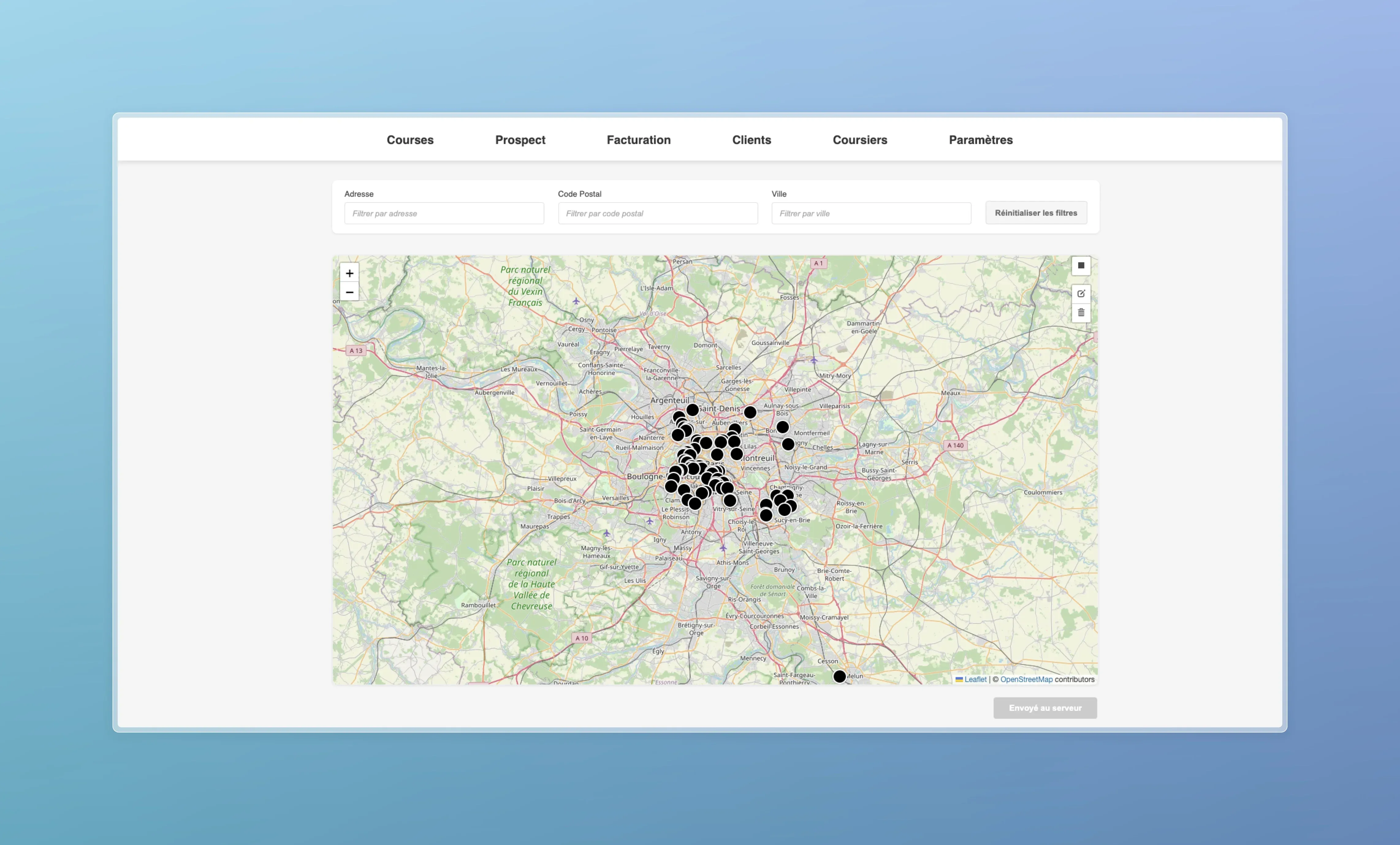1400x845 pixels.
Task: Click the delete layers trash icon
Action: pos(1081,312)
